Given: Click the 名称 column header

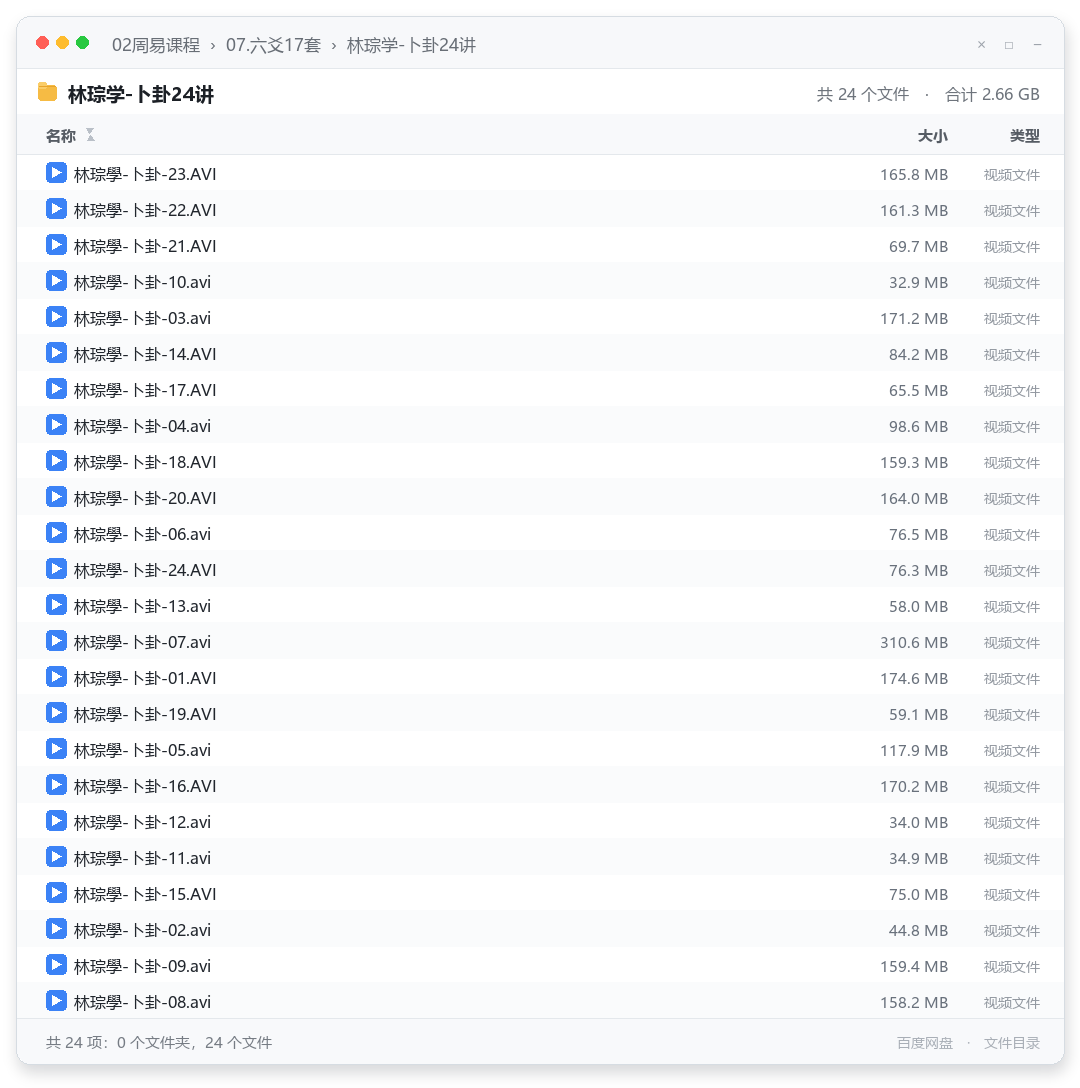Looking at the screenshot, I should point(60,136).
